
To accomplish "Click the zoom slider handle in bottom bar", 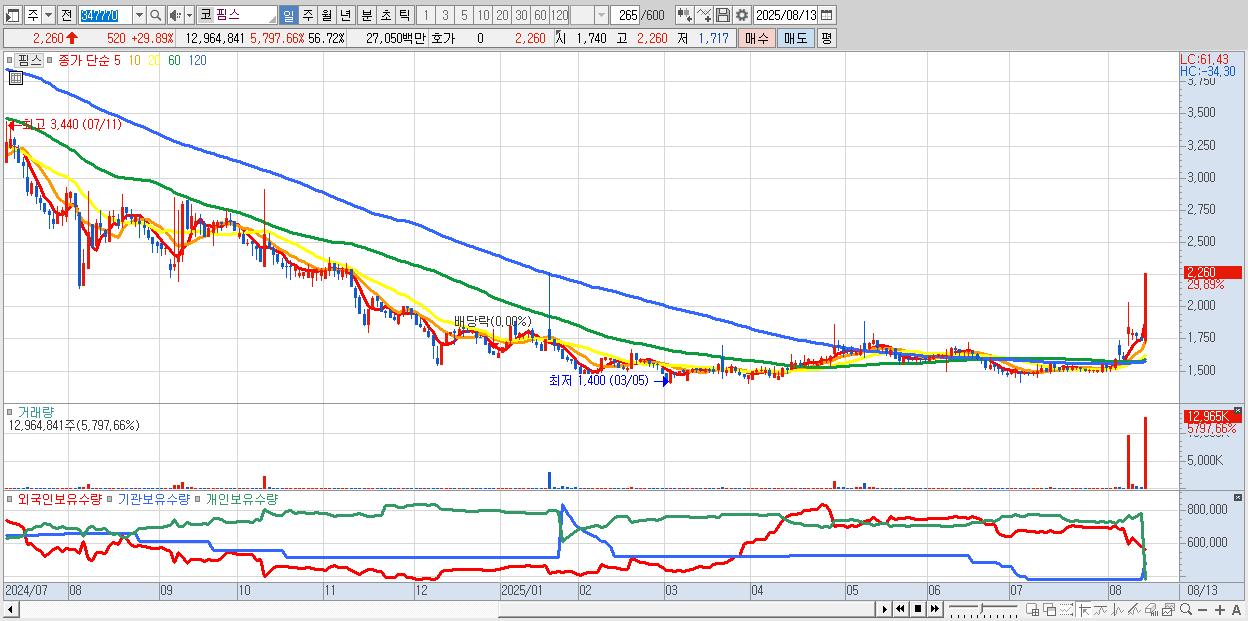I will (981, 608).
